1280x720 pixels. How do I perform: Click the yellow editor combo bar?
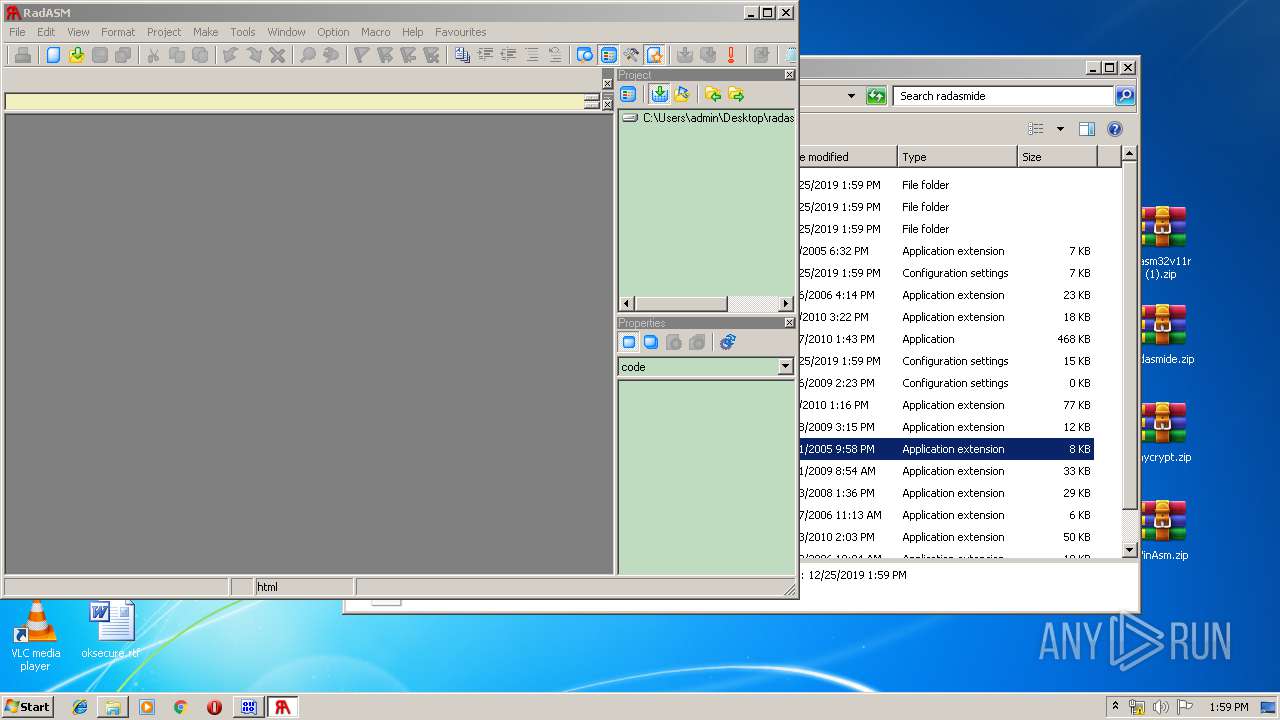[294, 101]
